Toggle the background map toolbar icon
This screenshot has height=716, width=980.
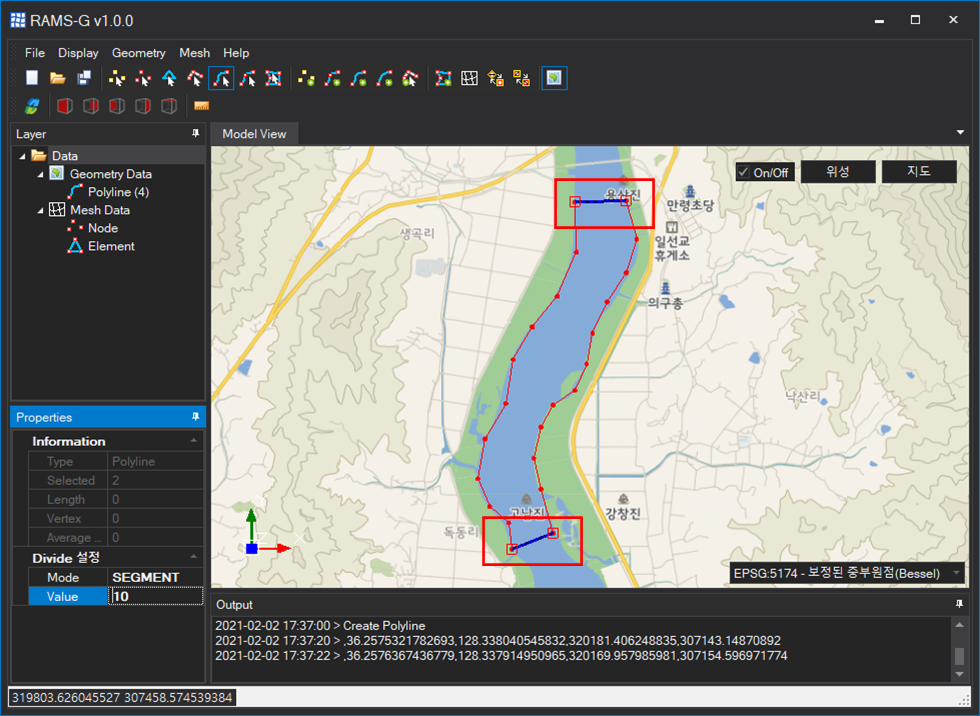tap(554, 78)
